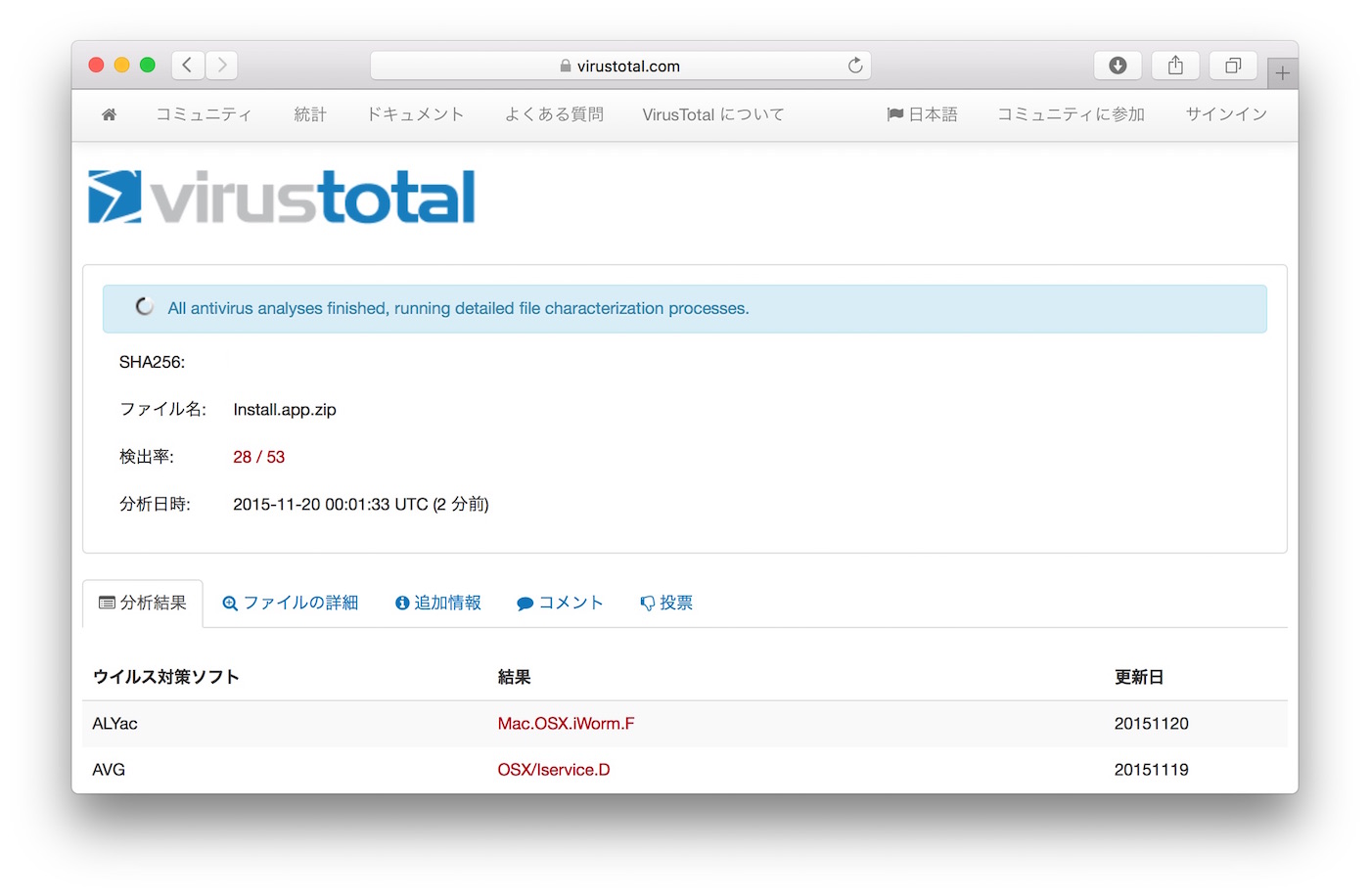Click the update date 20151119
The image size is (1370, 896).
[1152, 770]
